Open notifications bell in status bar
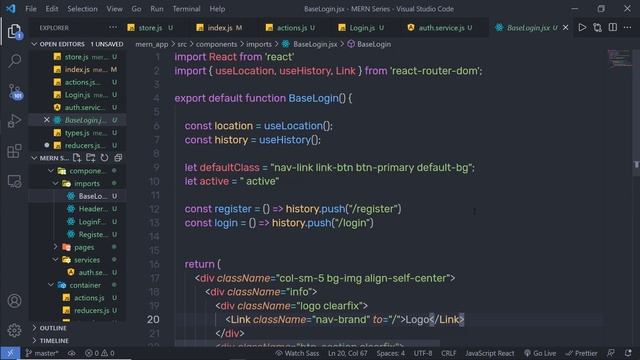The image size is (640, 360). pos(628,353)
